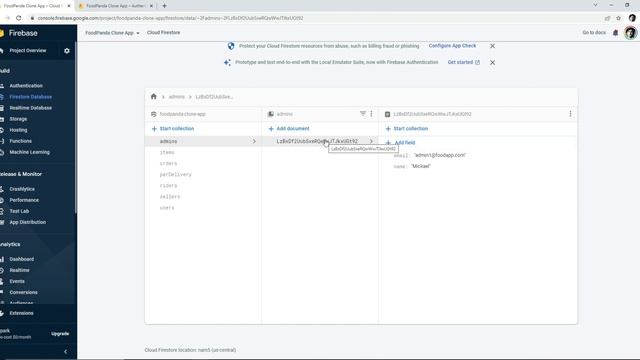
Task: Open Realtime Database section
Action: [x=30, y=108]
